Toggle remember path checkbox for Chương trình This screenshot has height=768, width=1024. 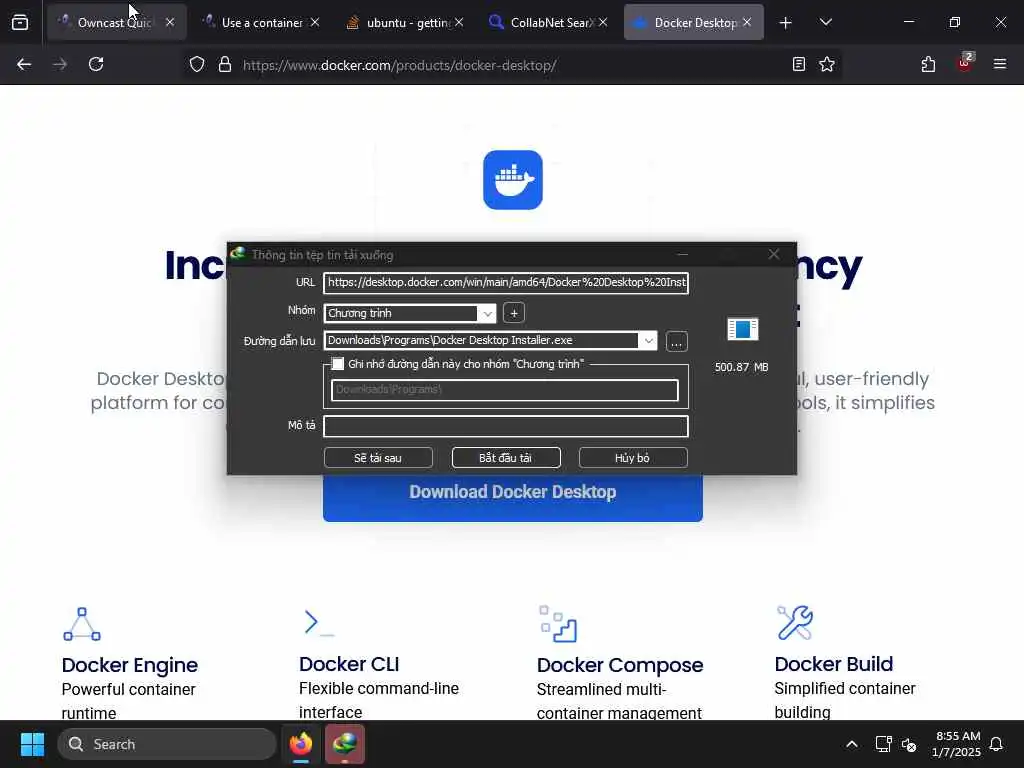point(338,364)
